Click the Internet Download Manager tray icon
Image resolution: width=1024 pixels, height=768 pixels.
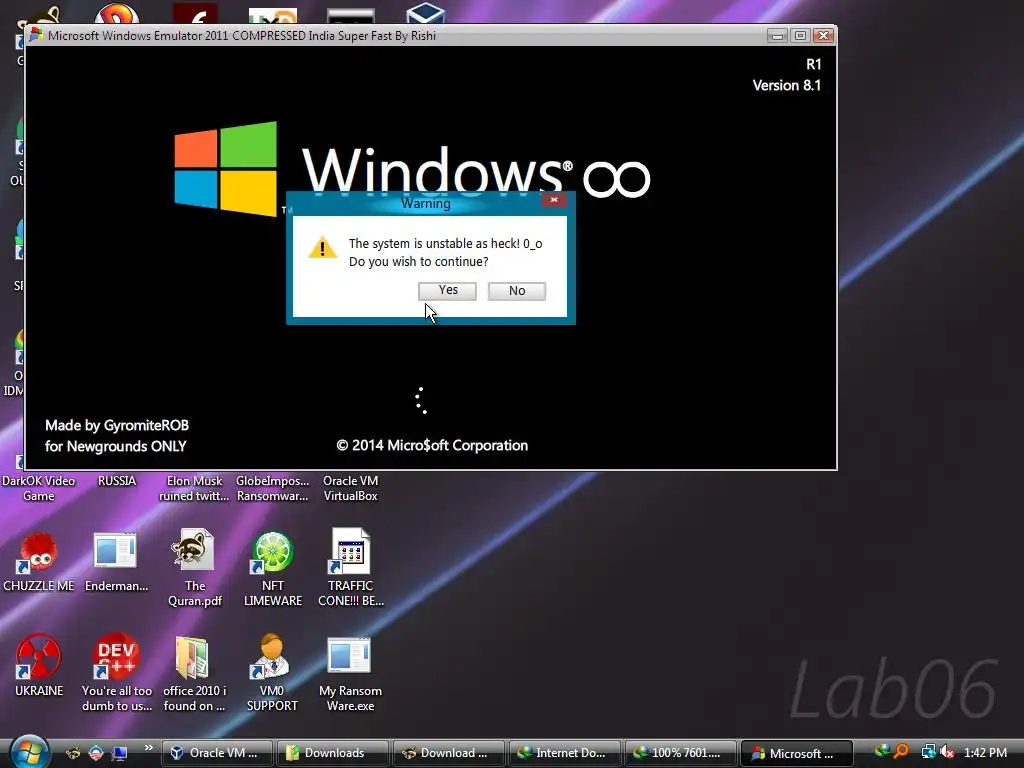[882, 752]
